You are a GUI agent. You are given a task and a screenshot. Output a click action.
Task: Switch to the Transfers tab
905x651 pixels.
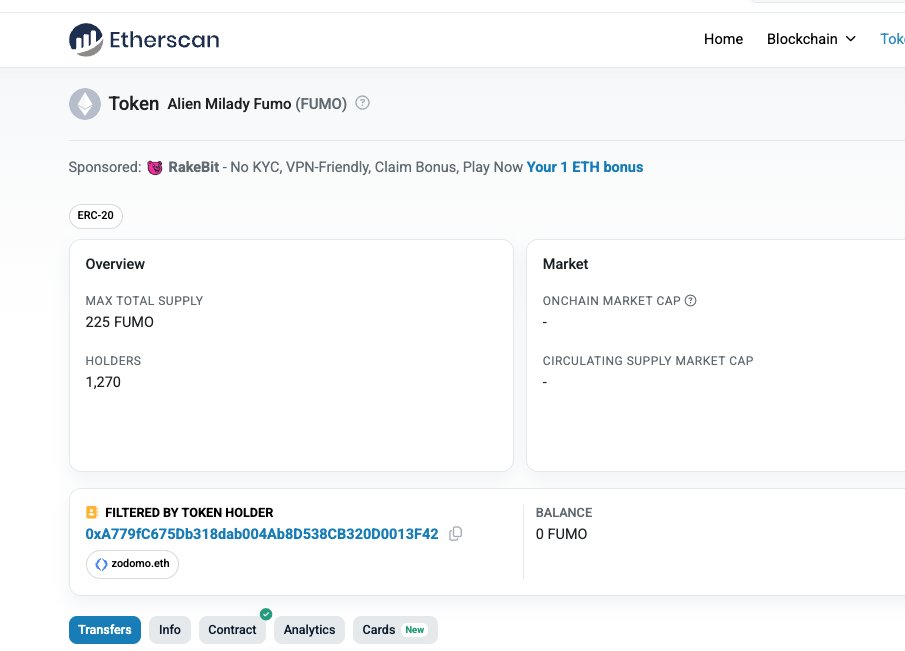(x=104, y=630)
